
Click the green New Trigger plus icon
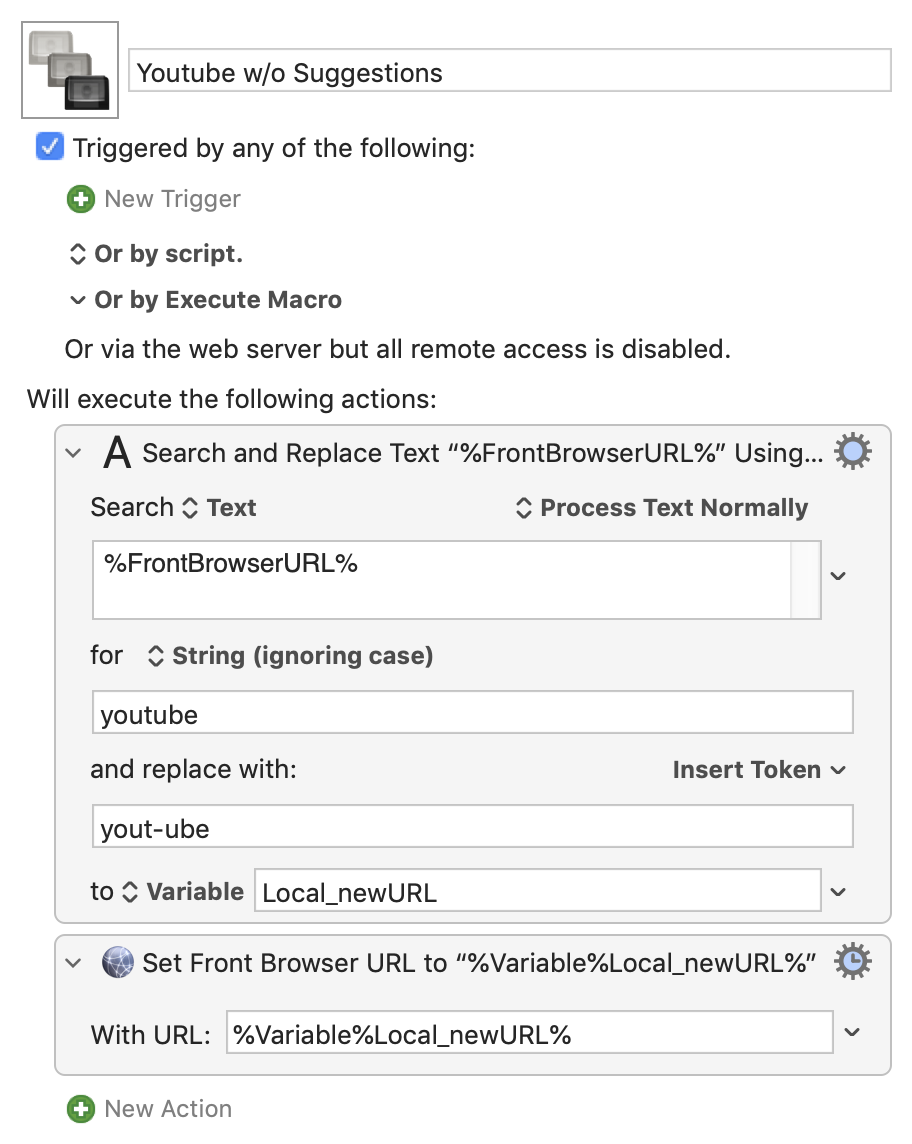pos(81,199)
